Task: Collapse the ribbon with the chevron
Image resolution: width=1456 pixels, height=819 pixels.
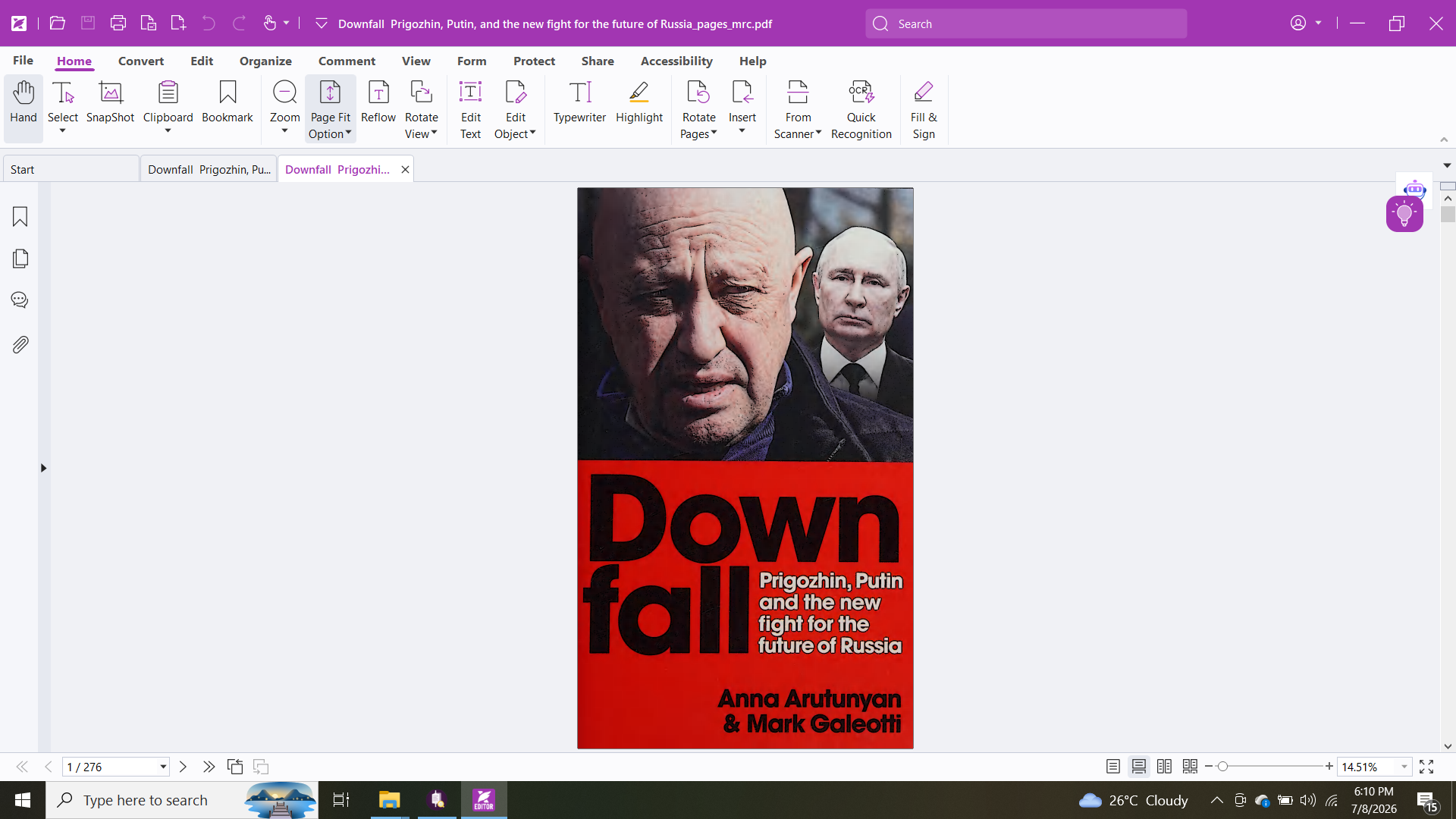Action: pos(1444,140)
